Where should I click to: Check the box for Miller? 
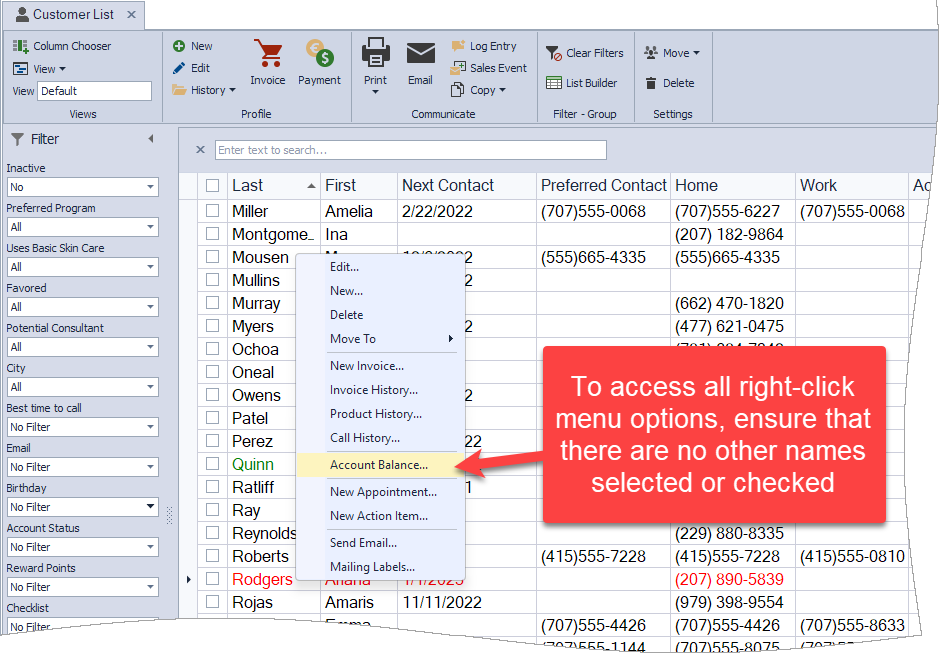[x=213, y=211]
